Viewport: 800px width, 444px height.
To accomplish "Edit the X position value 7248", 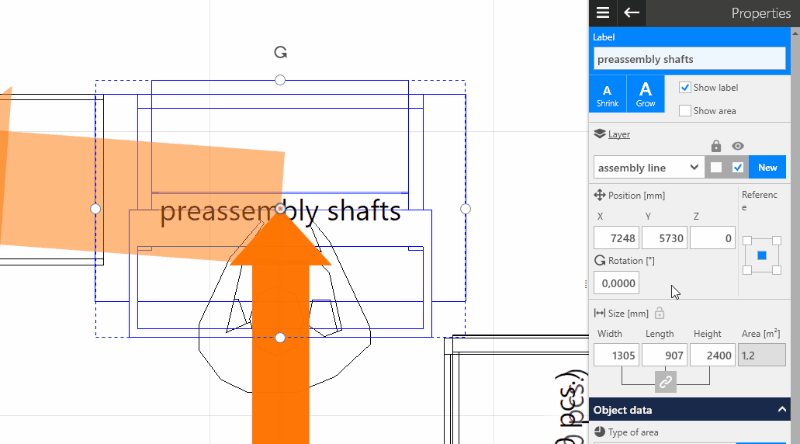I will [616, 238].
